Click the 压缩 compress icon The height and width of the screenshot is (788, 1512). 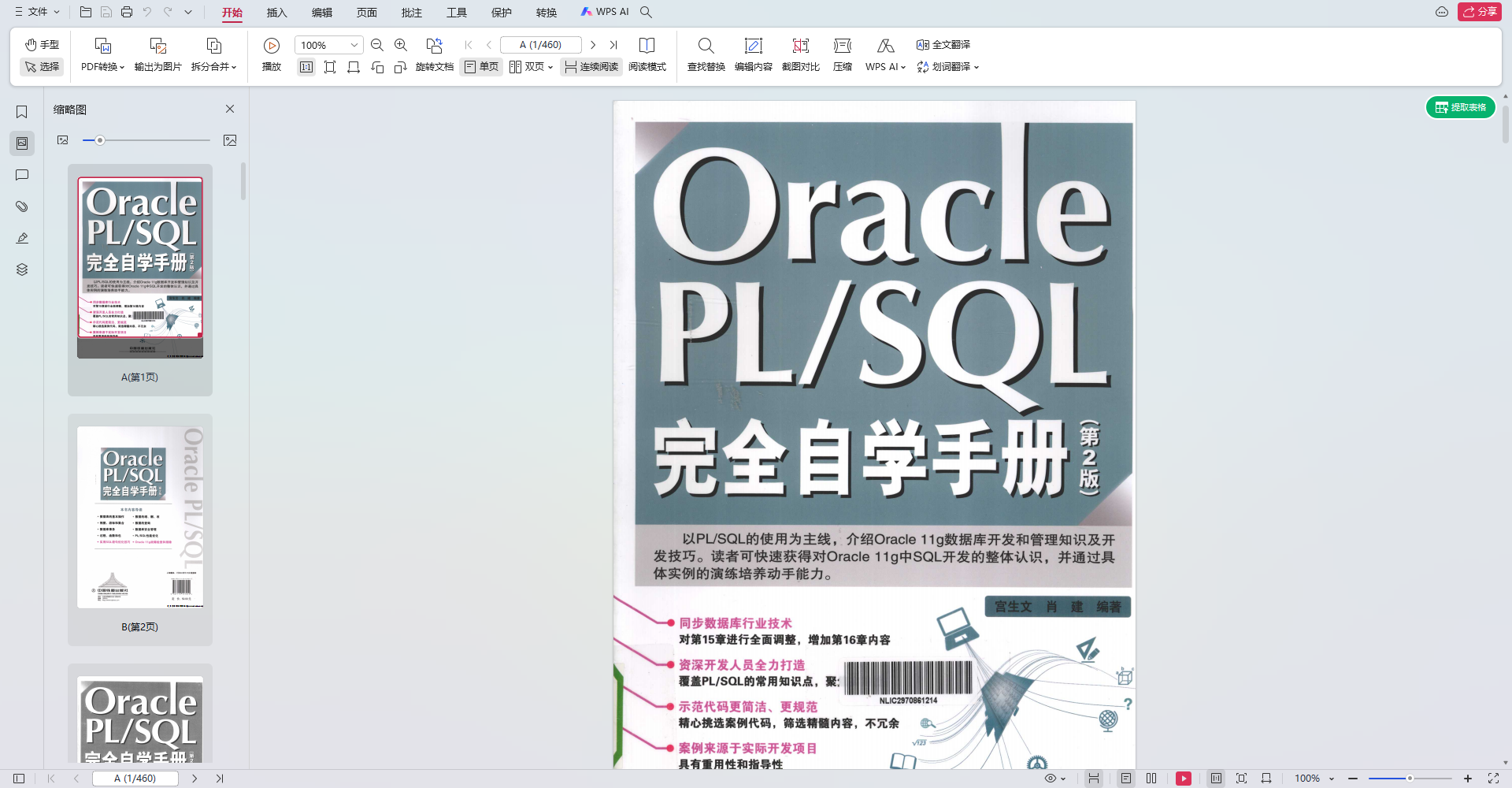[x=842, y=46]
